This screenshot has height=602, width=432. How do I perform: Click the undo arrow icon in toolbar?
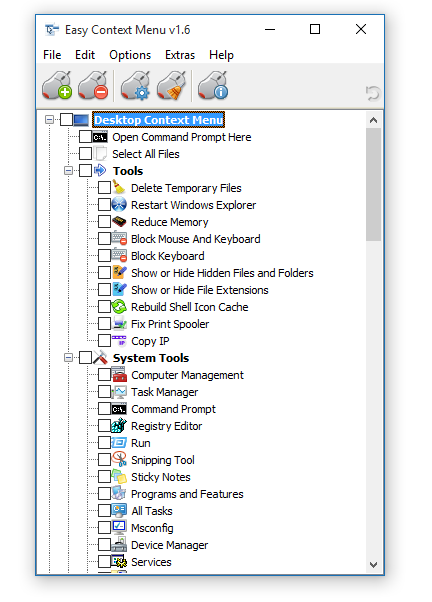[x=372, y=93]
